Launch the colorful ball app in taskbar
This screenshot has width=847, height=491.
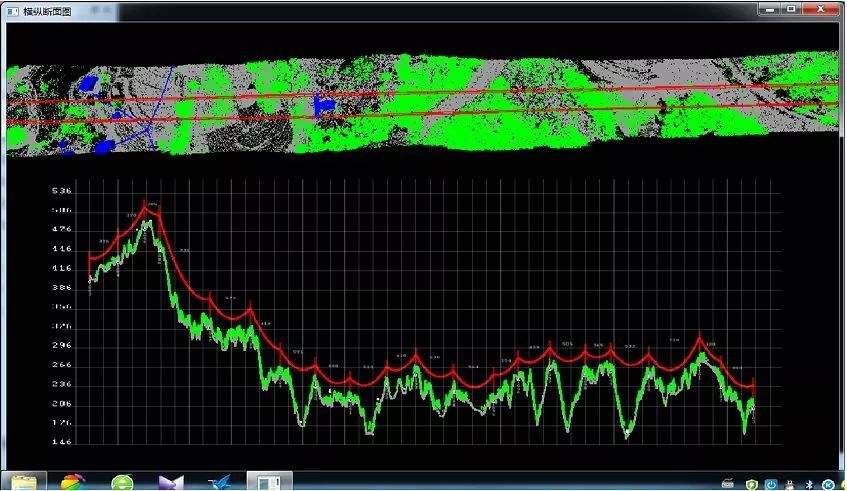coord(73,482)
